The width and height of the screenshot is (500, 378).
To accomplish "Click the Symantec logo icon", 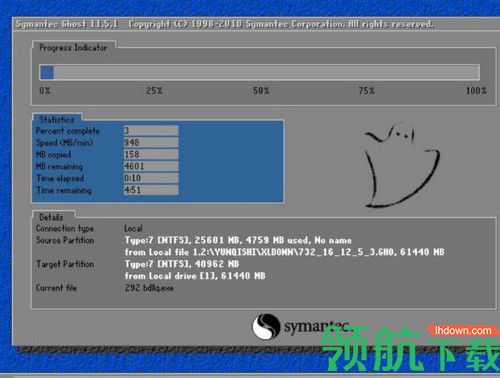I will point(266,326).
